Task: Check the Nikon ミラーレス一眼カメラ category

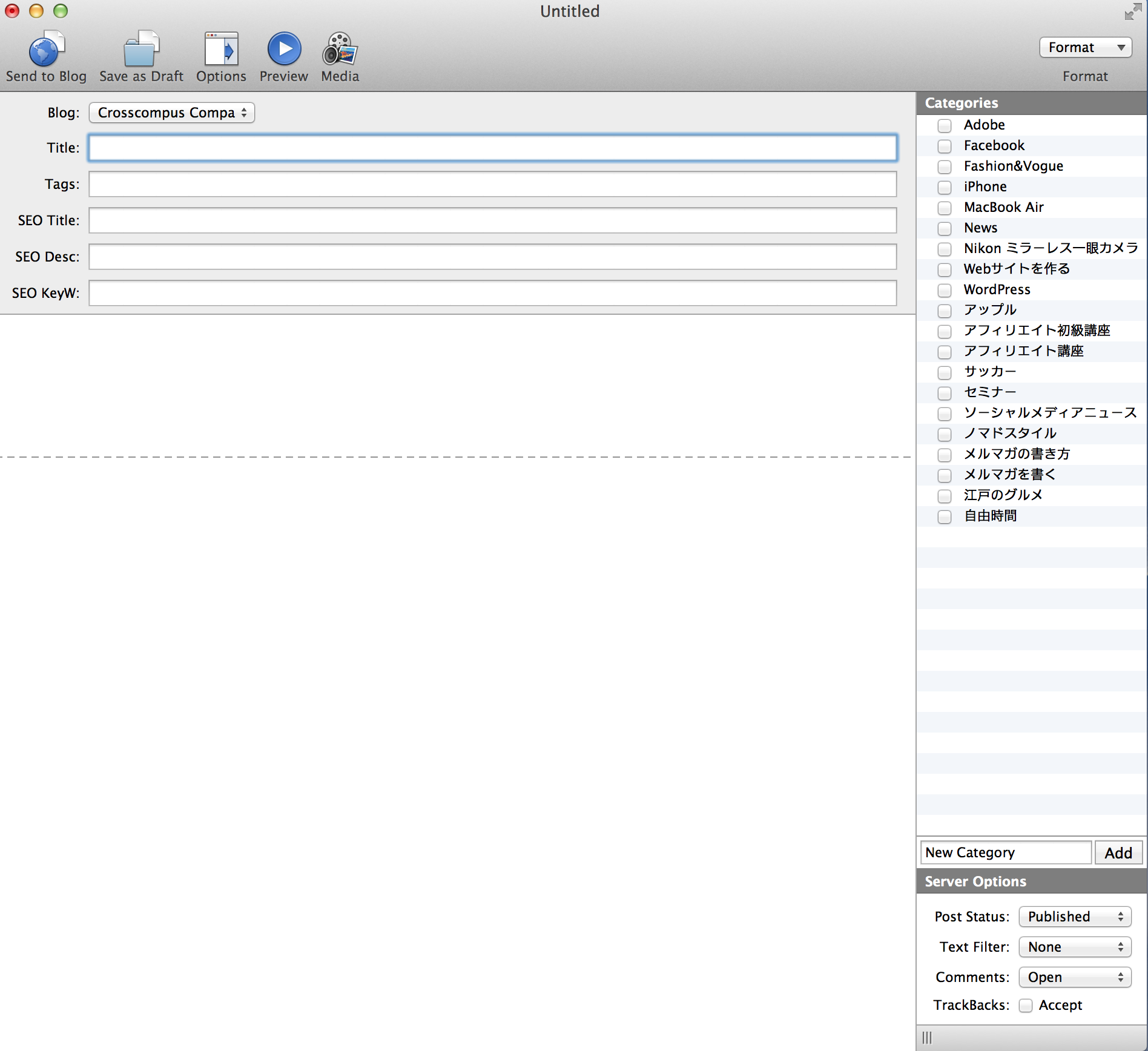Action: [x=945, y=249]
